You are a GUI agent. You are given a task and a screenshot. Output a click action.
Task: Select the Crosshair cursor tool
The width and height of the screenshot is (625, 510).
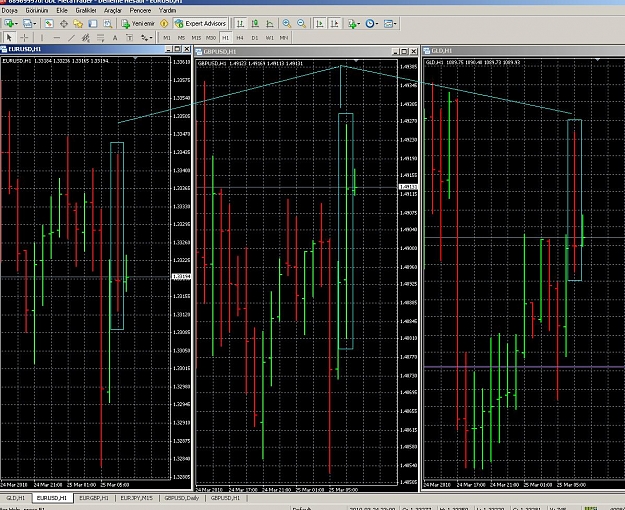[24, 38]
